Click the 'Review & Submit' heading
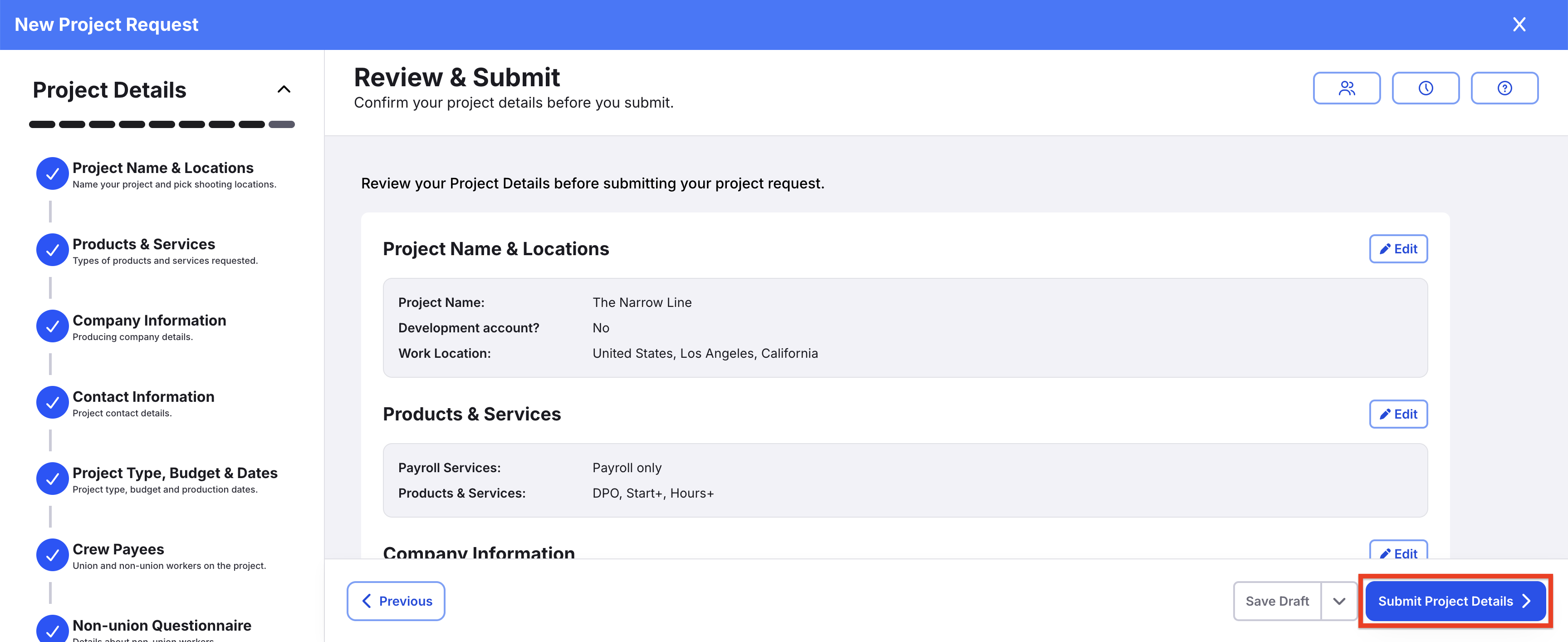Image resolution: width=1568 pixels, height=642 pixels. click(457, 77)
